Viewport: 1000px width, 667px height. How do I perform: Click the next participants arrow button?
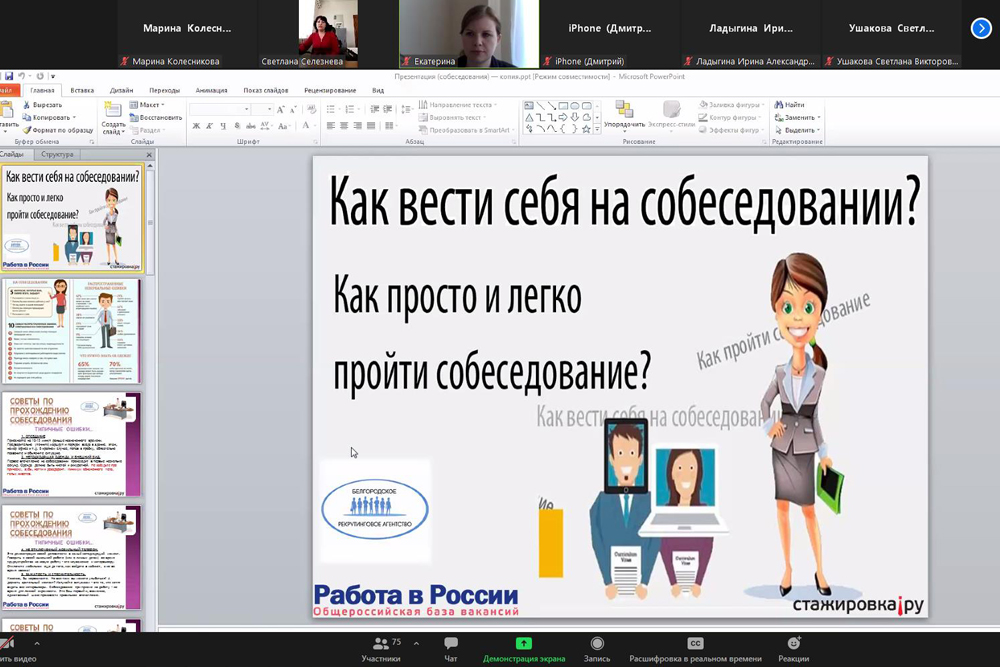point(980,28)
